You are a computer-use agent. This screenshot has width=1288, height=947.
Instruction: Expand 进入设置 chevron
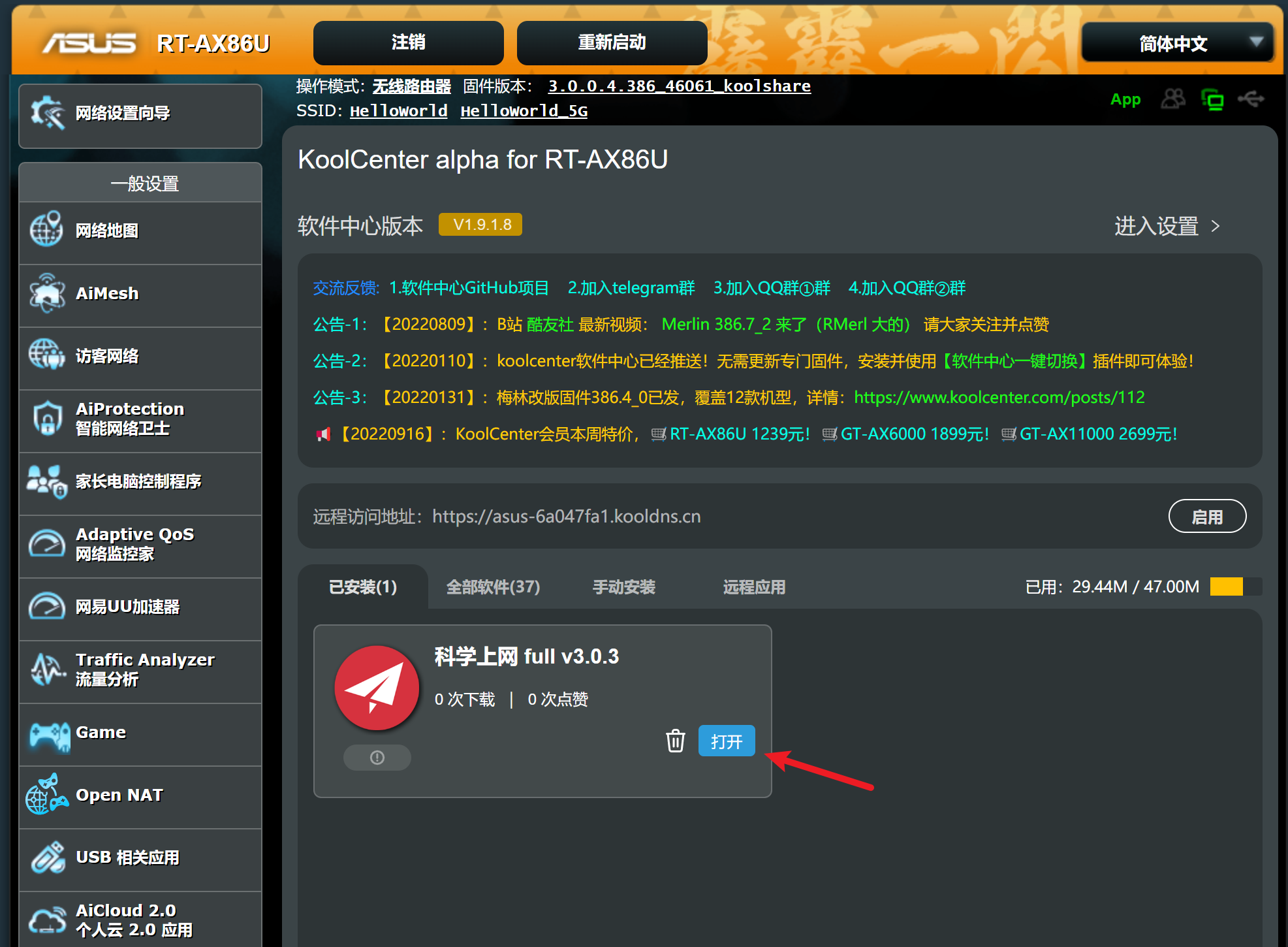pyautogui.click(x=1215, y=226)
